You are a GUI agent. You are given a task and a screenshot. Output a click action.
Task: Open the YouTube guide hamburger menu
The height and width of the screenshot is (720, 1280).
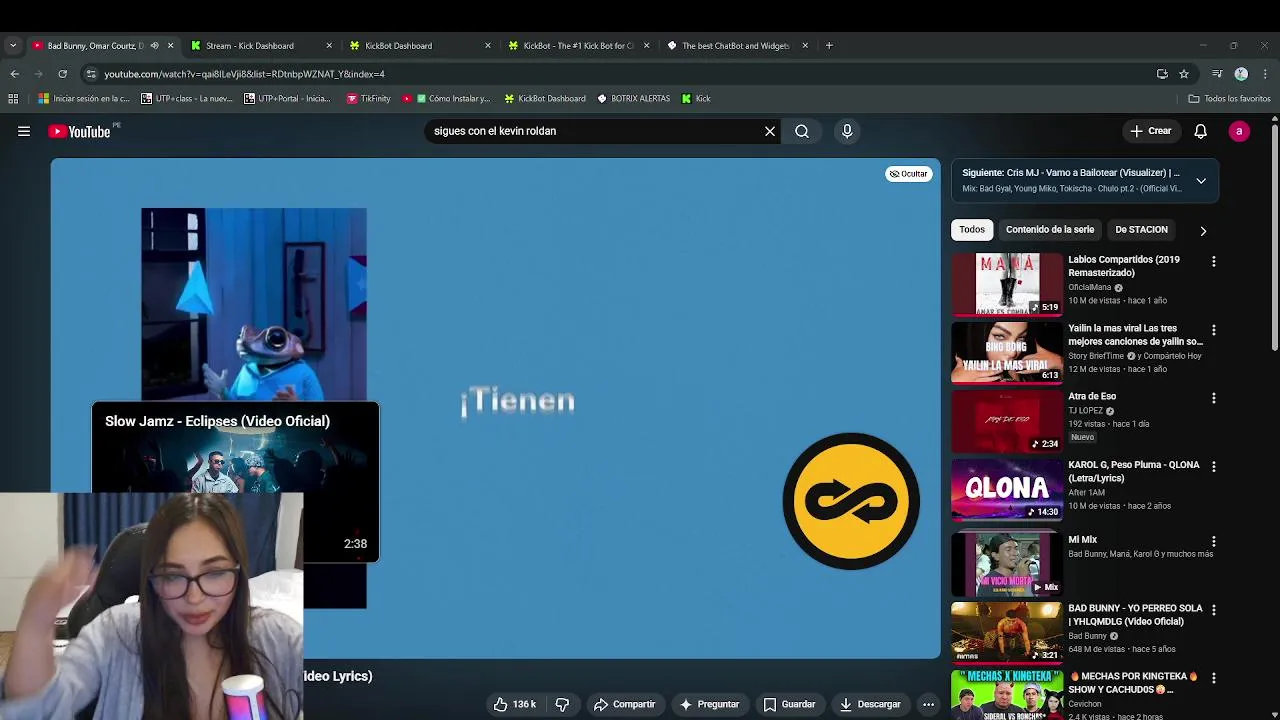point(24,131)
